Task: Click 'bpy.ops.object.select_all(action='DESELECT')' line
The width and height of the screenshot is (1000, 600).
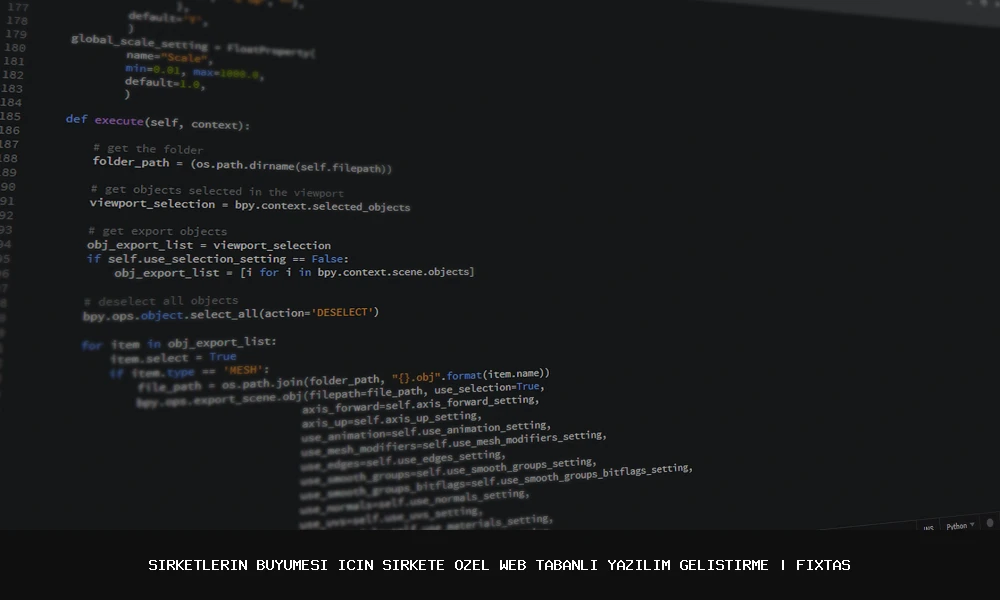Action: pyautogui.click(x=231, y=314)
